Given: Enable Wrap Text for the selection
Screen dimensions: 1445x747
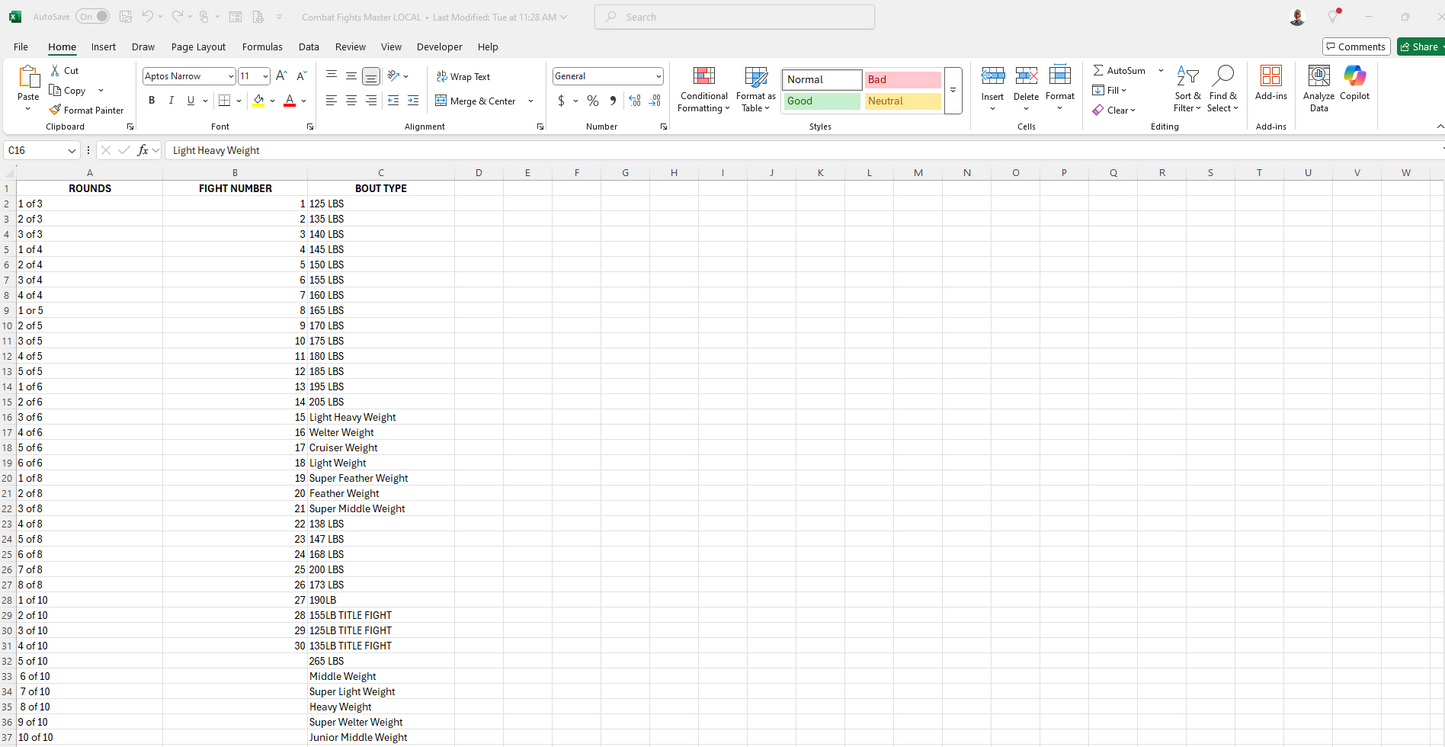Looking at the screenshot, I should coord(463,76).
